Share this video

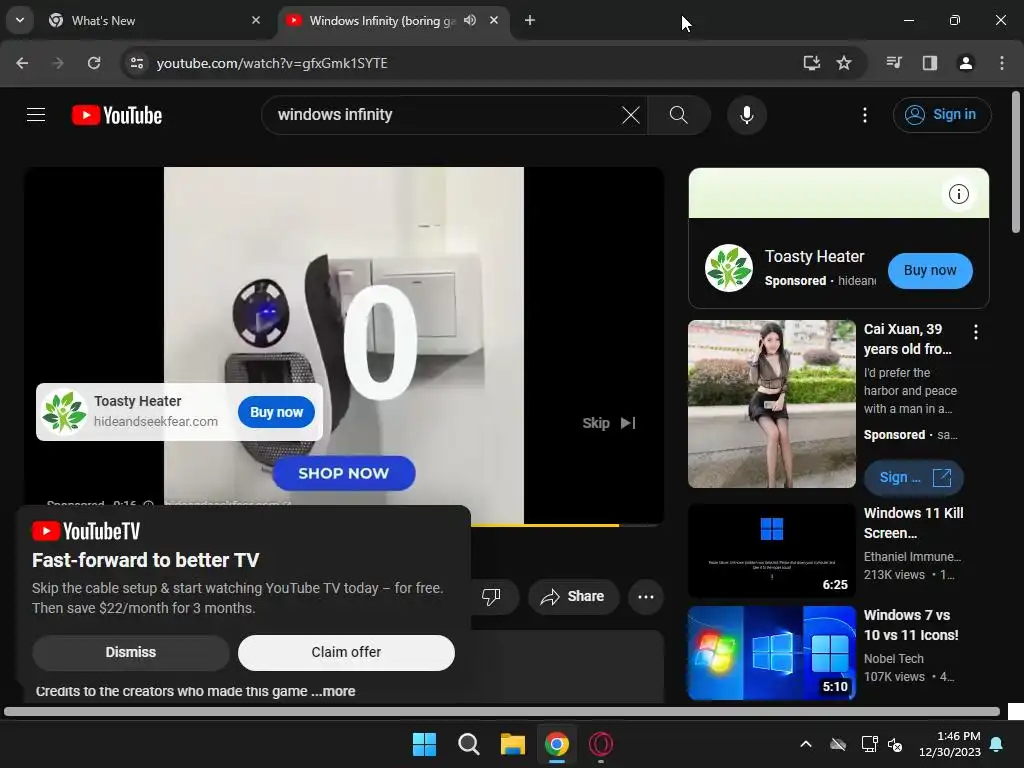573,596
